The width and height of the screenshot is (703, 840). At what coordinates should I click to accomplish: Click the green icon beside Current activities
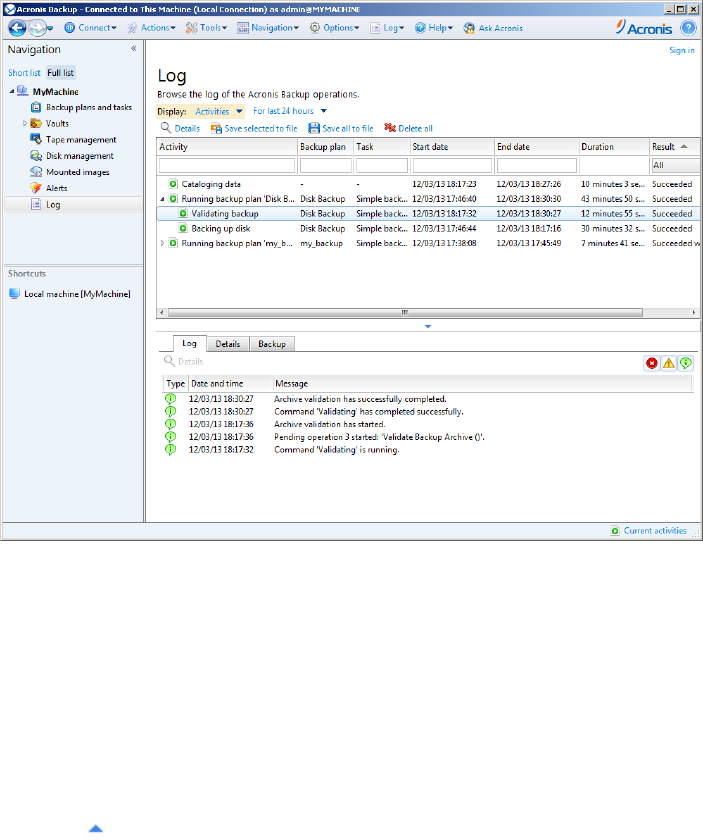point(615,531)
